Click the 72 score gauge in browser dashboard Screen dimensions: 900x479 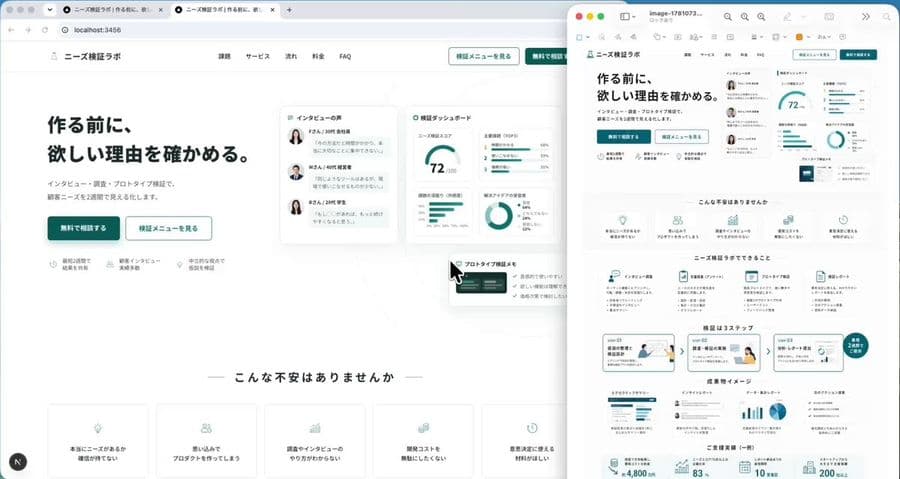click(443, 160)
